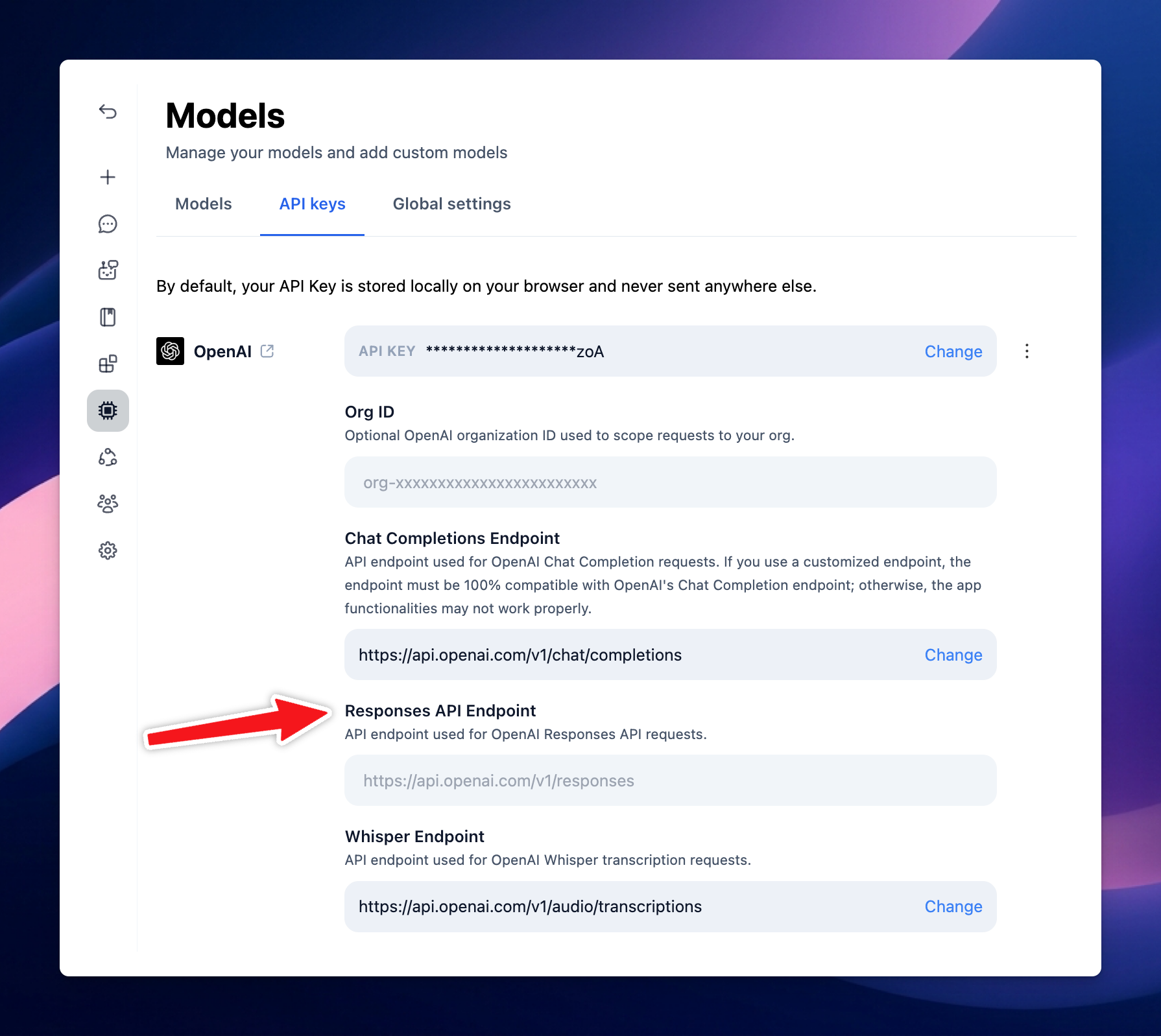Open the settings gear icon

pyautogui.click(x=108, y=550)
